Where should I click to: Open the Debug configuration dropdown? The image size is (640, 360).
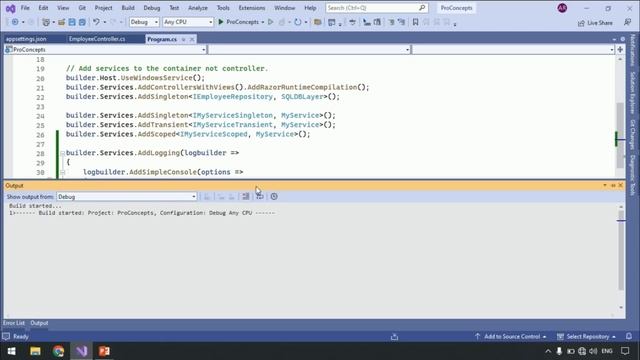tap(144, 22)
